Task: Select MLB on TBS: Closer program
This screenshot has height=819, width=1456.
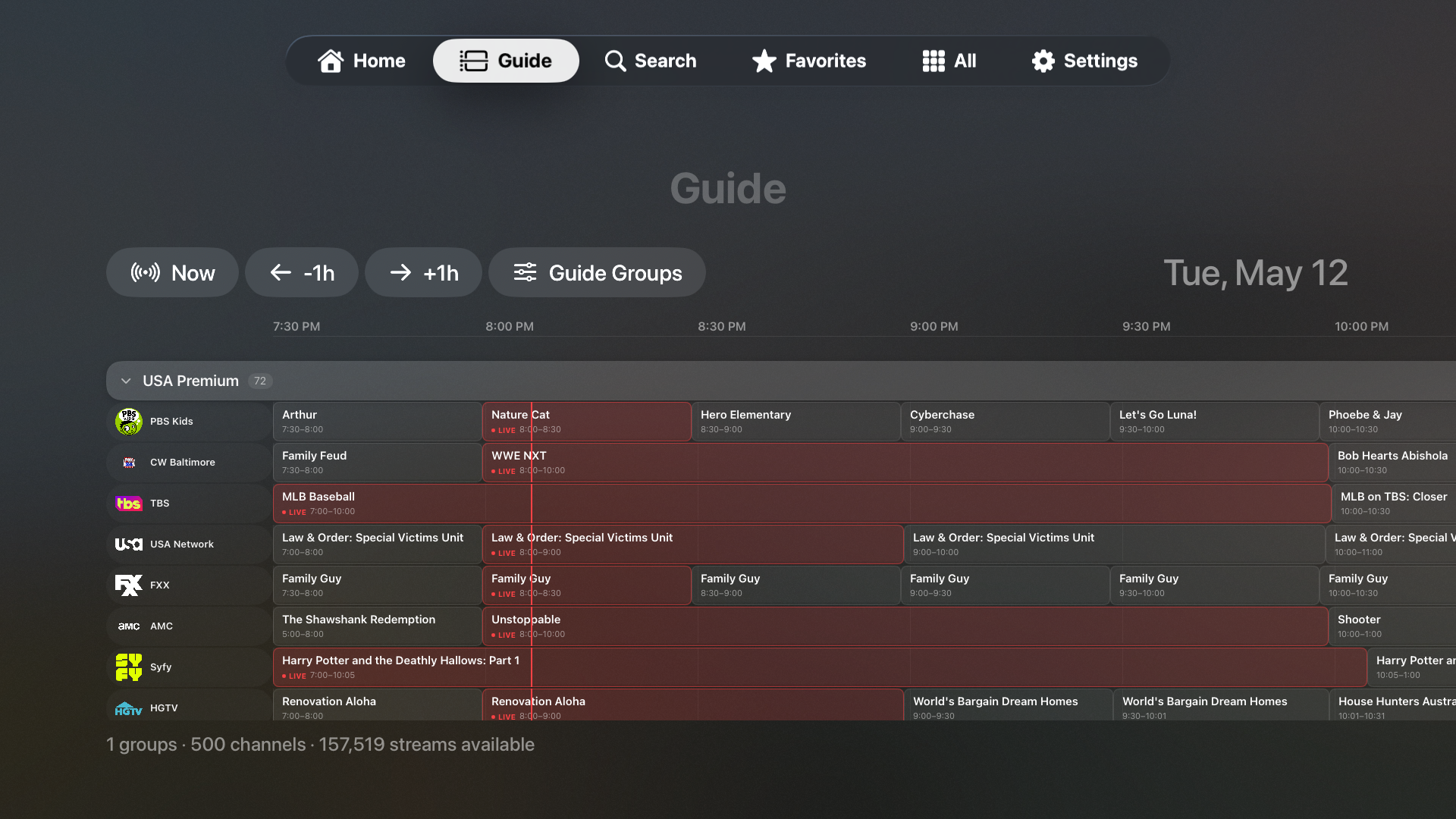Action: click(1394, 504)
